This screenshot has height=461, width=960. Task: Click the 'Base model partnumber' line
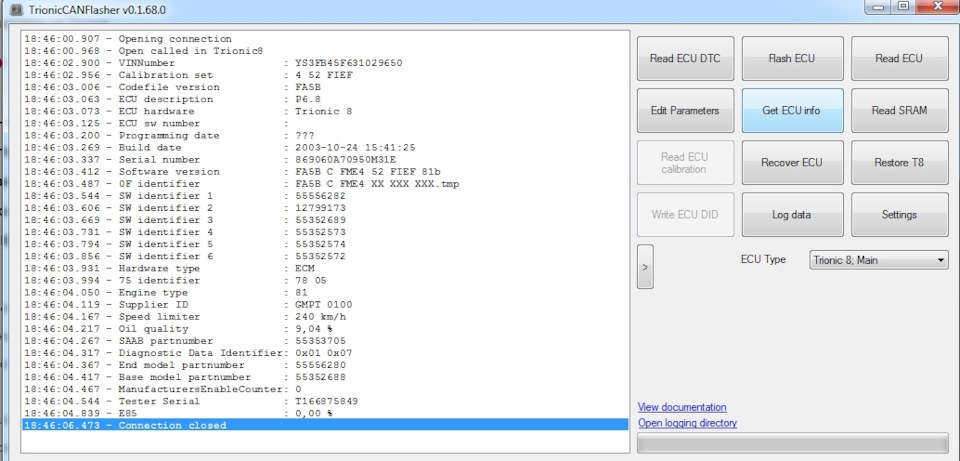(x=325, y=377)
